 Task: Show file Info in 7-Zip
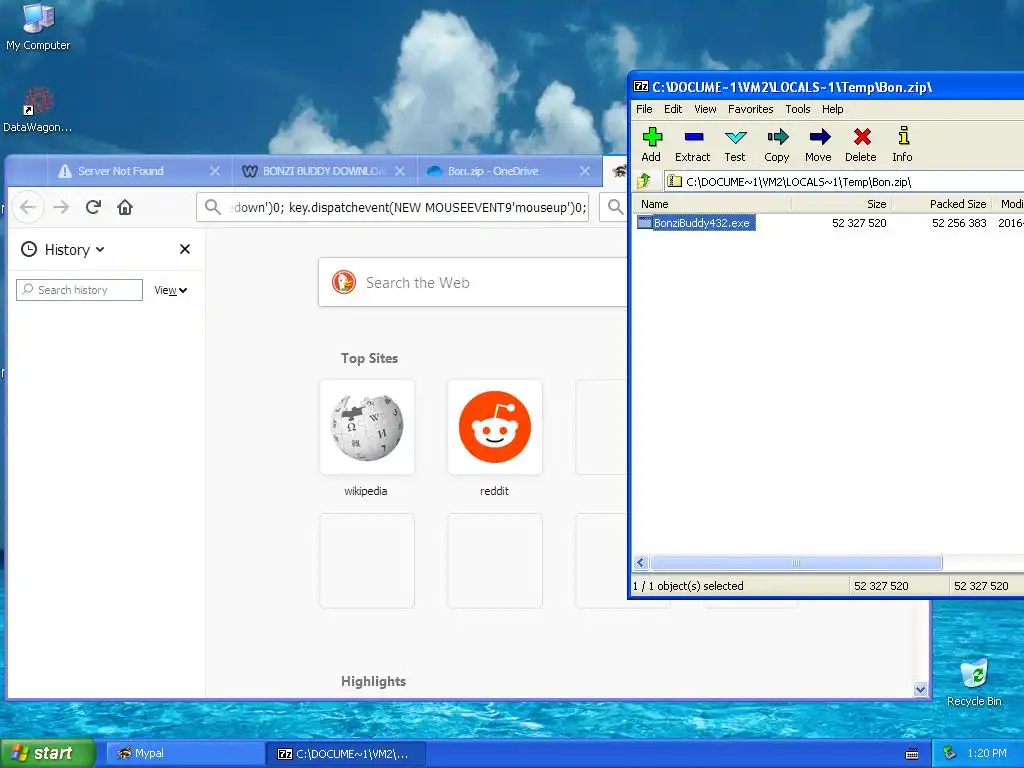[x=903, y=144]
